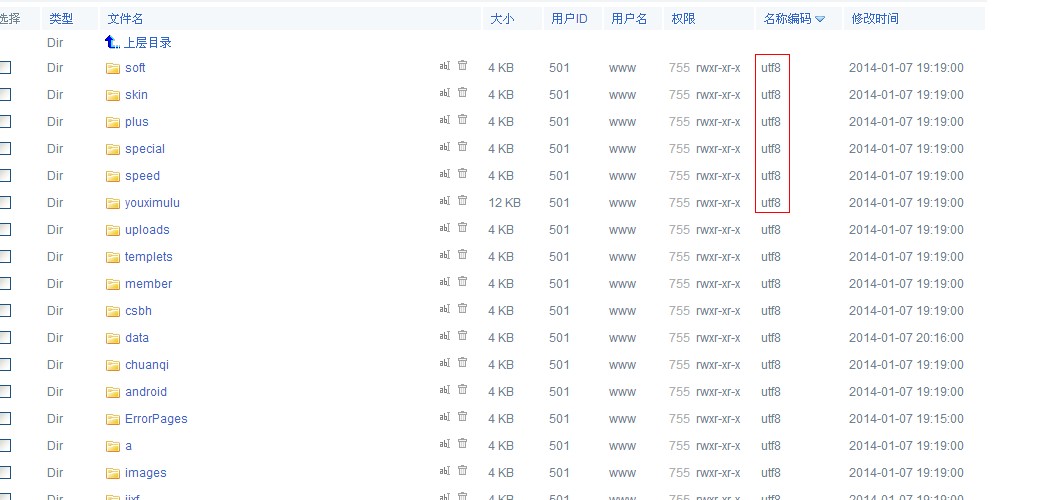Click the folder icon beside chuanqi

[x=113, y=365]
